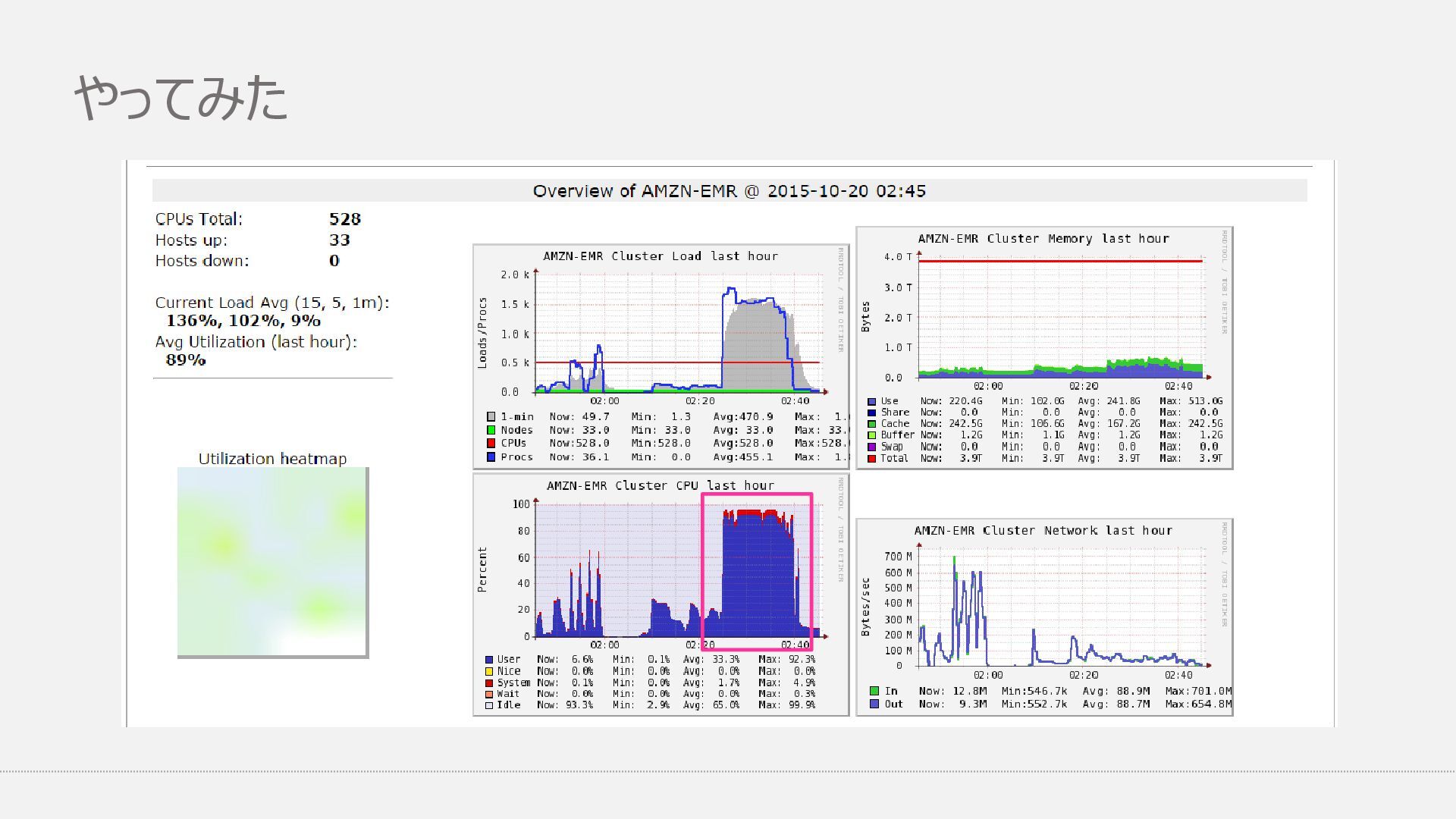Click the Overview of AMZN-EMR heading

point(729,191)
